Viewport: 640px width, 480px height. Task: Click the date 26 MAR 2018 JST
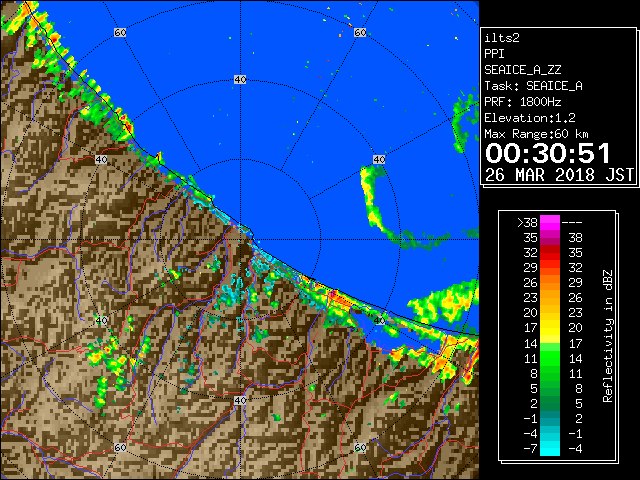[559, 175]
